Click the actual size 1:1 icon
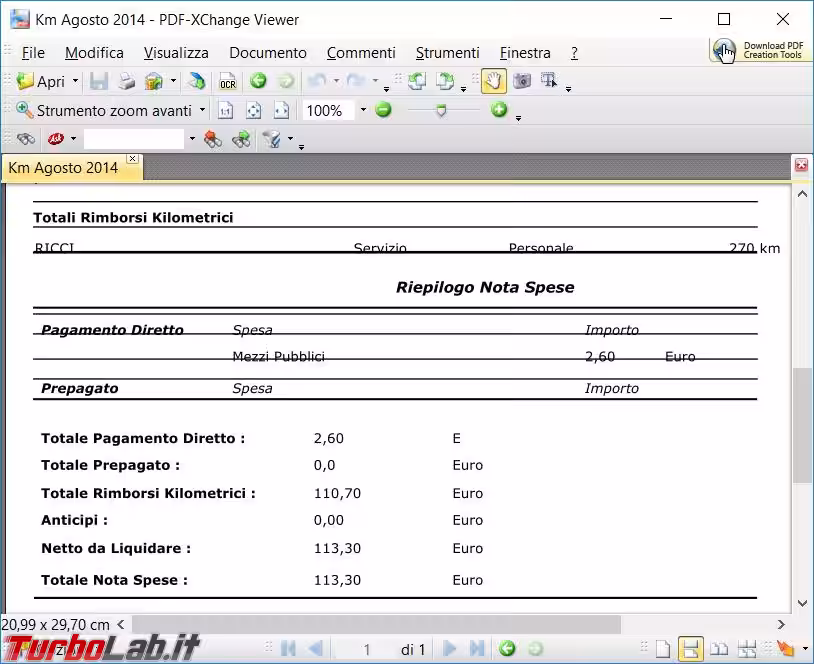Screen dimensions: 814x664 click(x=226, y=111)
